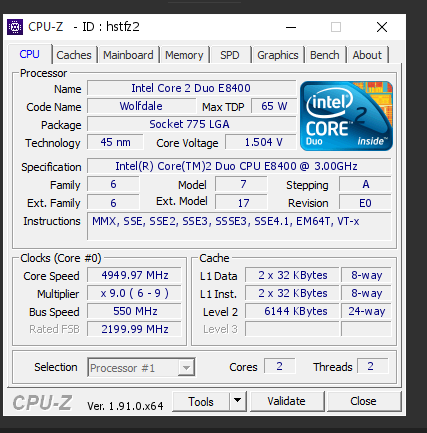The height and width of the screenshot is (433, 427).
Task: Click the Close button at bottom
Action: (x=364, y=401)
